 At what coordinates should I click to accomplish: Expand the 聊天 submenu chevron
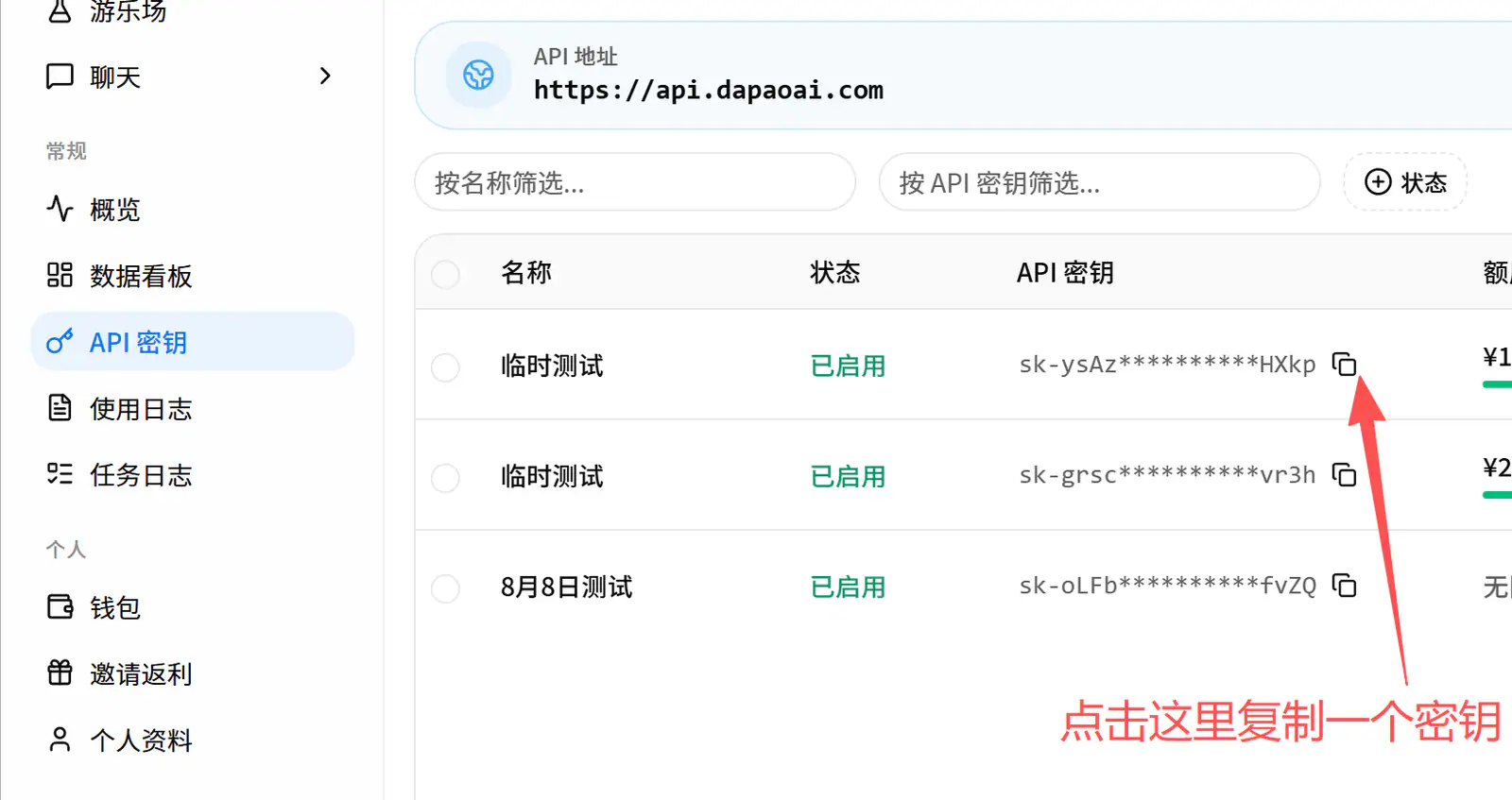pyautogui.click(x=325, y=76)
